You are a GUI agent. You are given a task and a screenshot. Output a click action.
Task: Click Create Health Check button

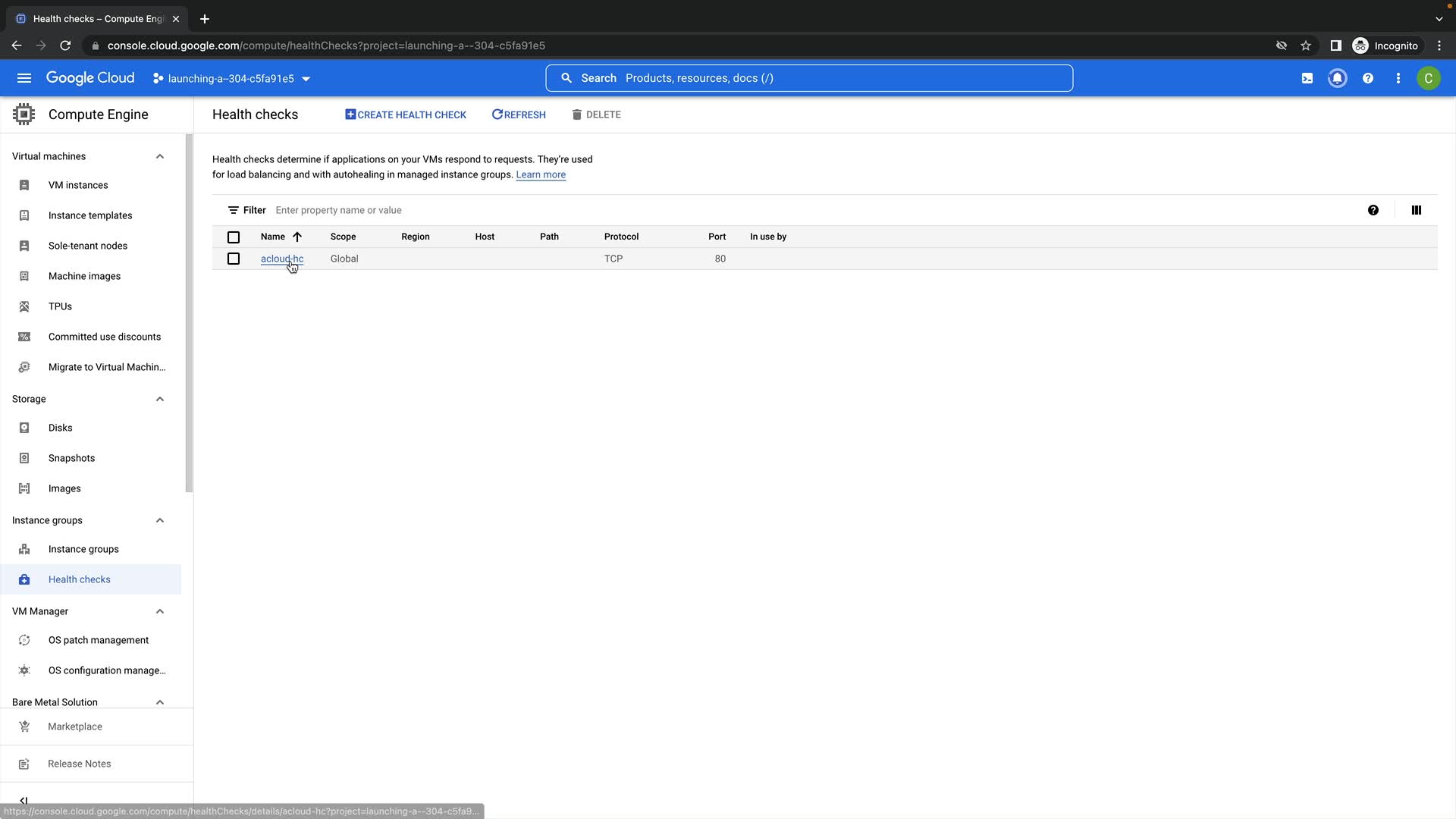406,115
